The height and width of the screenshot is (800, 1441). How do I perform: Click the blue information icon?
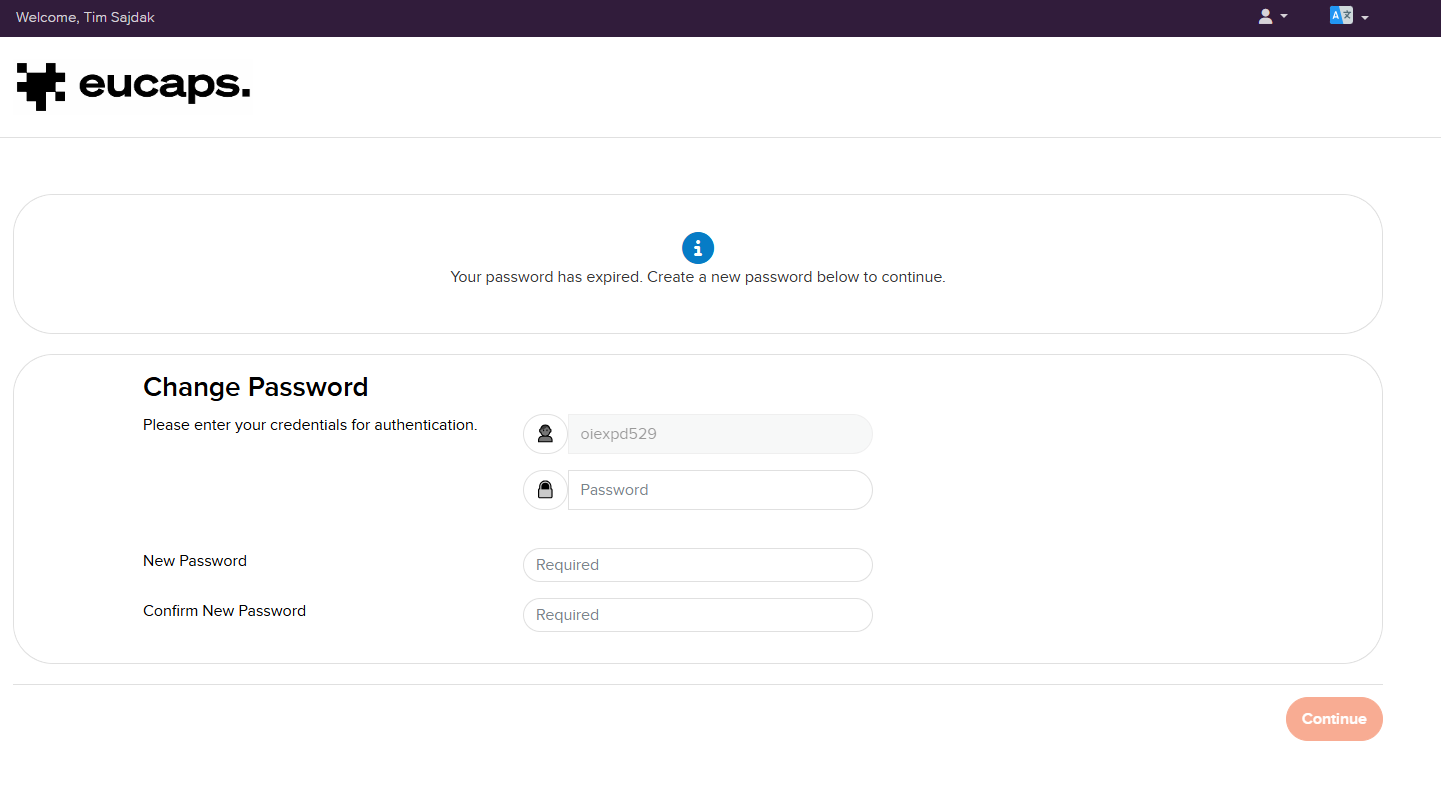(698, 248)
